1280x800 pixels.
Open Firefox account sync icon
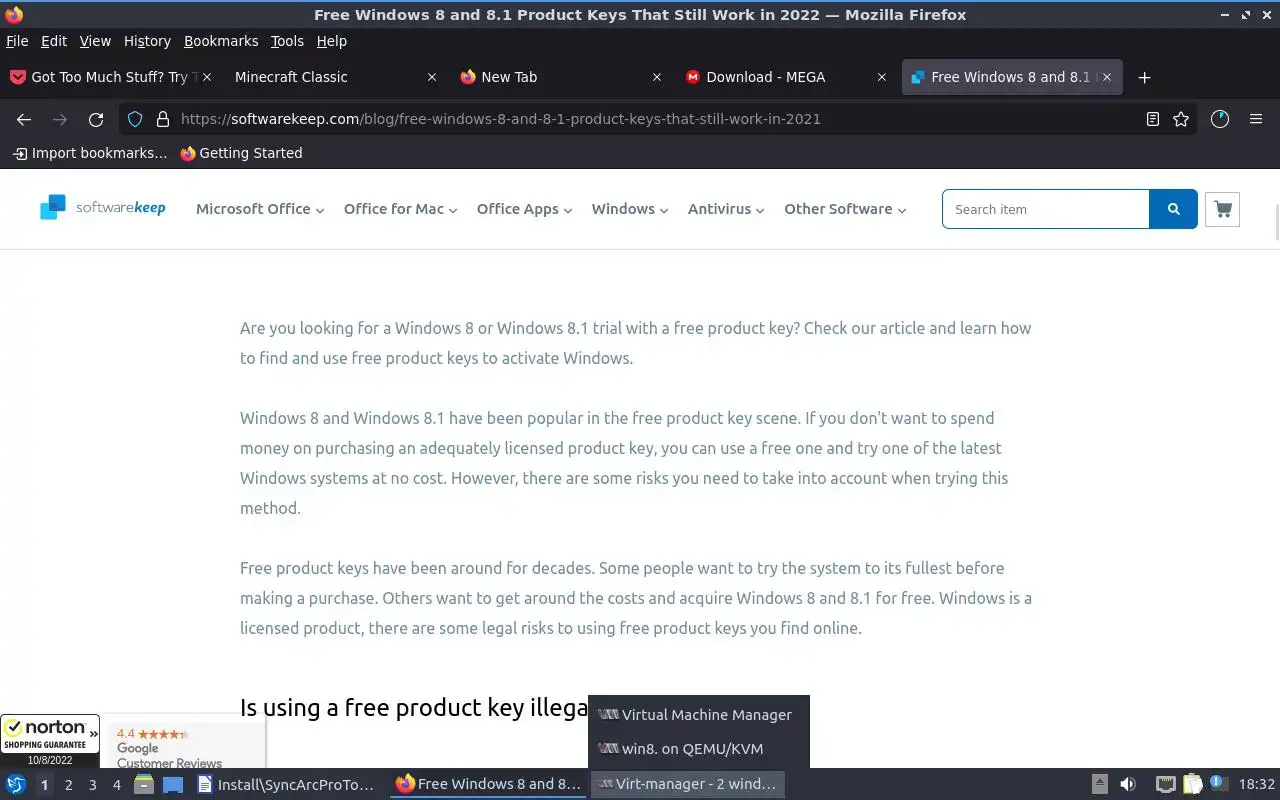coord(1219,119)
